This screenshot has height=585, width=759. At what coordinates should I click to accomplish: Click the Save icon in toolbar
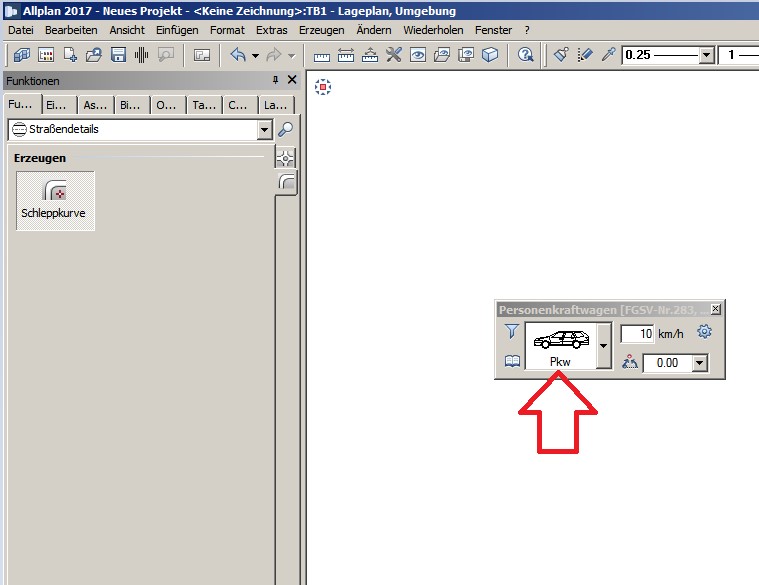[x=118, y=55]
